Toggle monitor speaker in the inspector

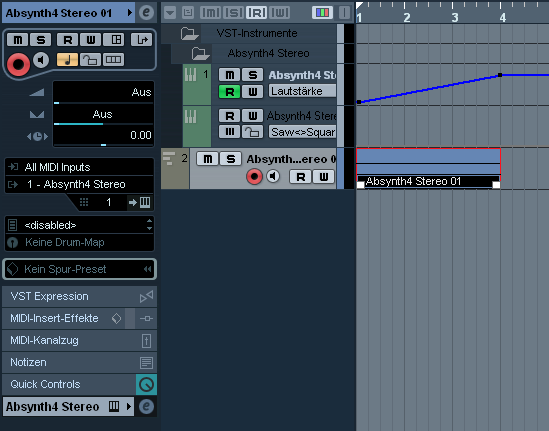41,60
